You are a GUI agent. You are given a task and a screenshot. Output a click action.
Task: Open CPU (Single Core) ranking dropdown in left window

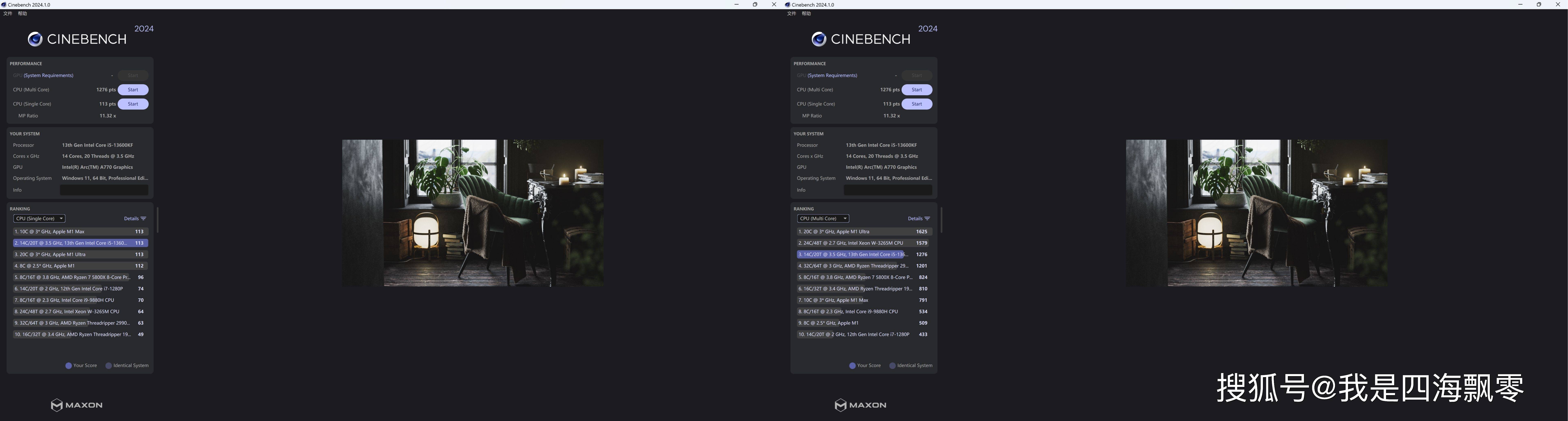pos(40,218)
